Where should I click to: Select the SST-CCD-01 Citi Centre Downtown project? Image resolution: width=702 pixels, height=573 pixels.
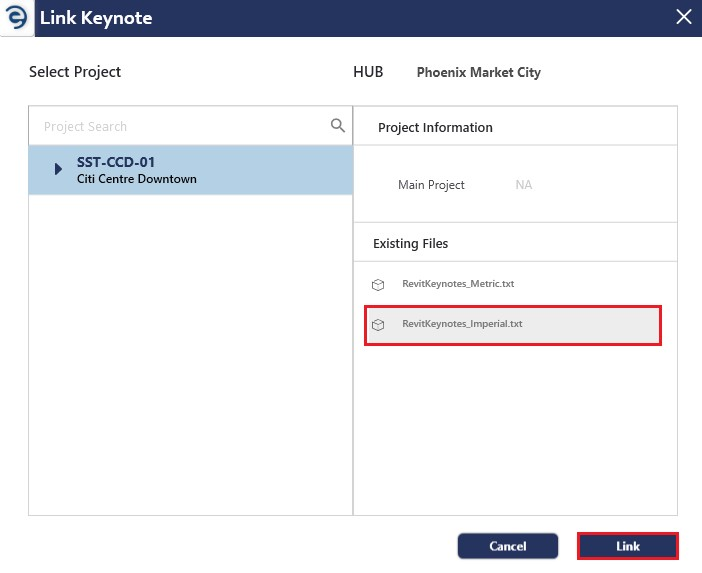[191, 170]
